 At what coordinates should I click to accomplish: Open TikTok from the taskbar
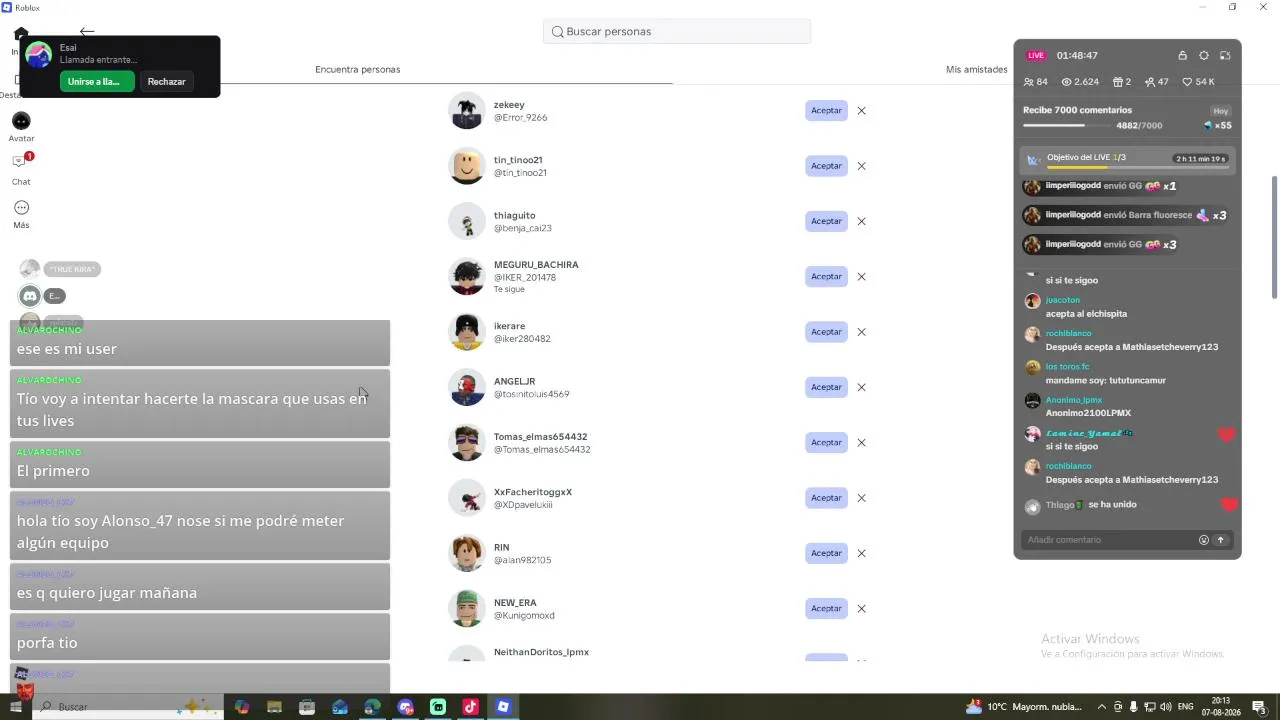pos(470,707)
